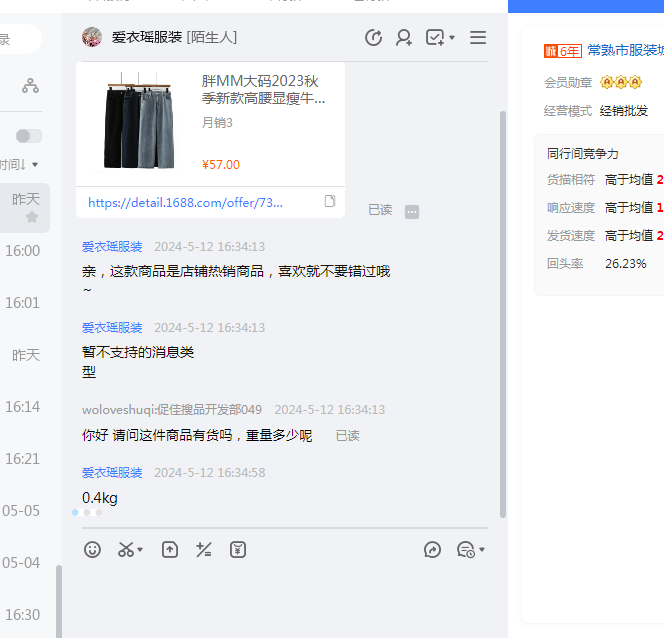664x638 pixels.
Task: Click the jeans product thumbnail
Action: (139, 121)
